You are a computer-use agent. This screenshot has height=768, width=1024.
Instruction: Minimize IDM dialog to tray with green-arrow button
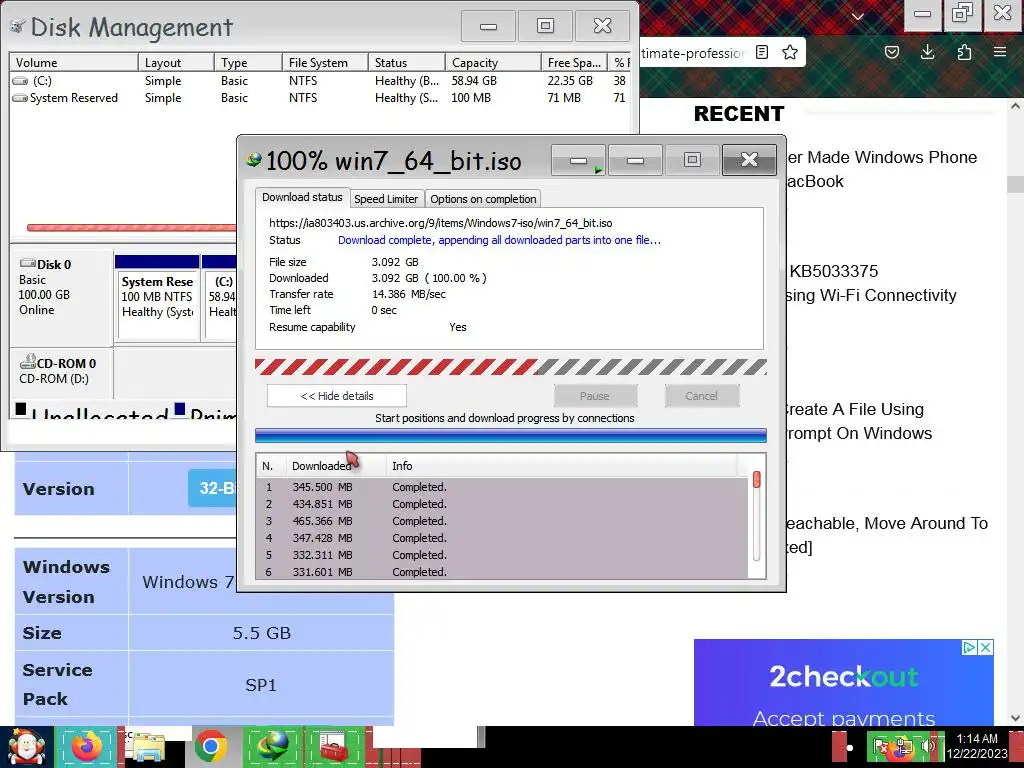579,161
